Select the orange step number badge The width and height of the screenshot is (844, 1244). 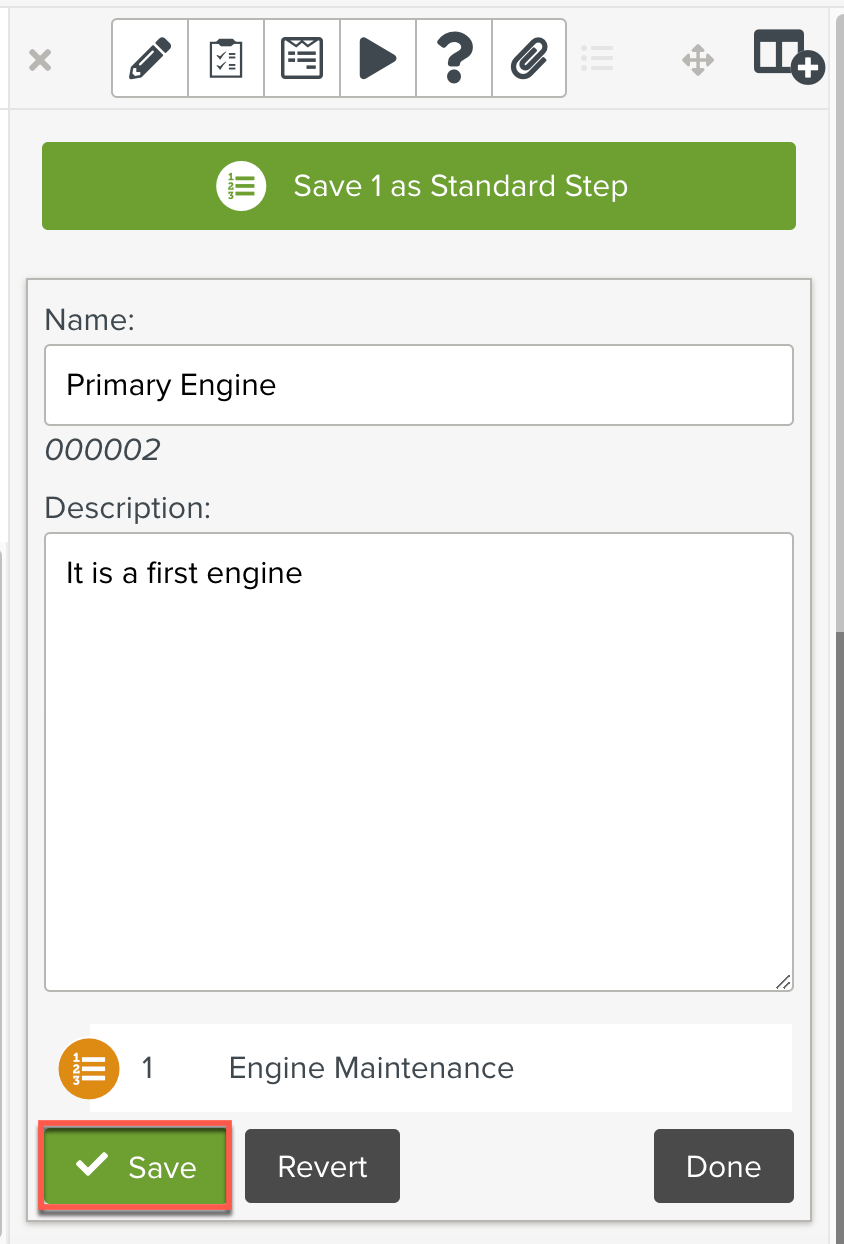point(88,1068)
